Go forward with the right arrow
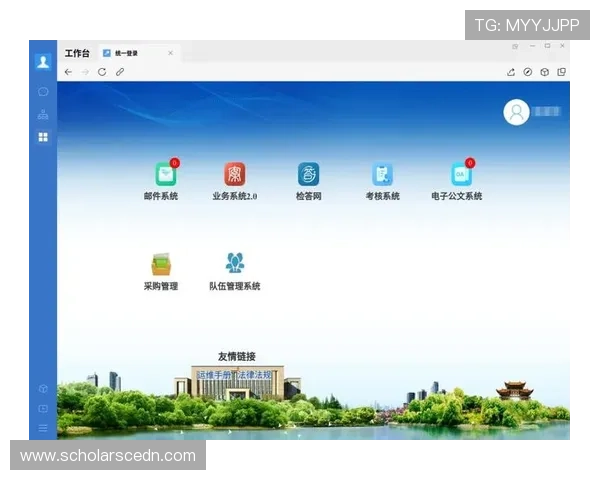600x480 pixels. point(85,72)
